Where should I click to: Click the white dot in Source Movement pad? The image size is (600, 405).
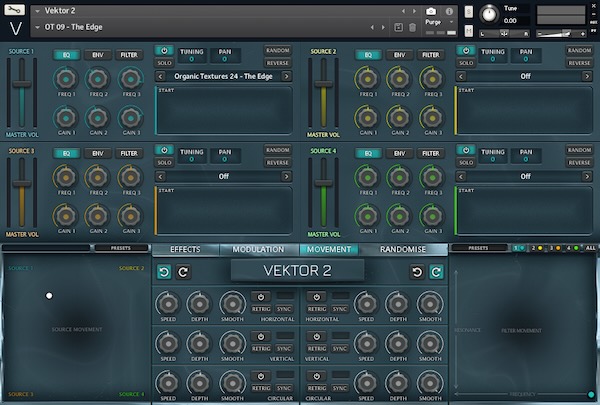click(49, 295)
